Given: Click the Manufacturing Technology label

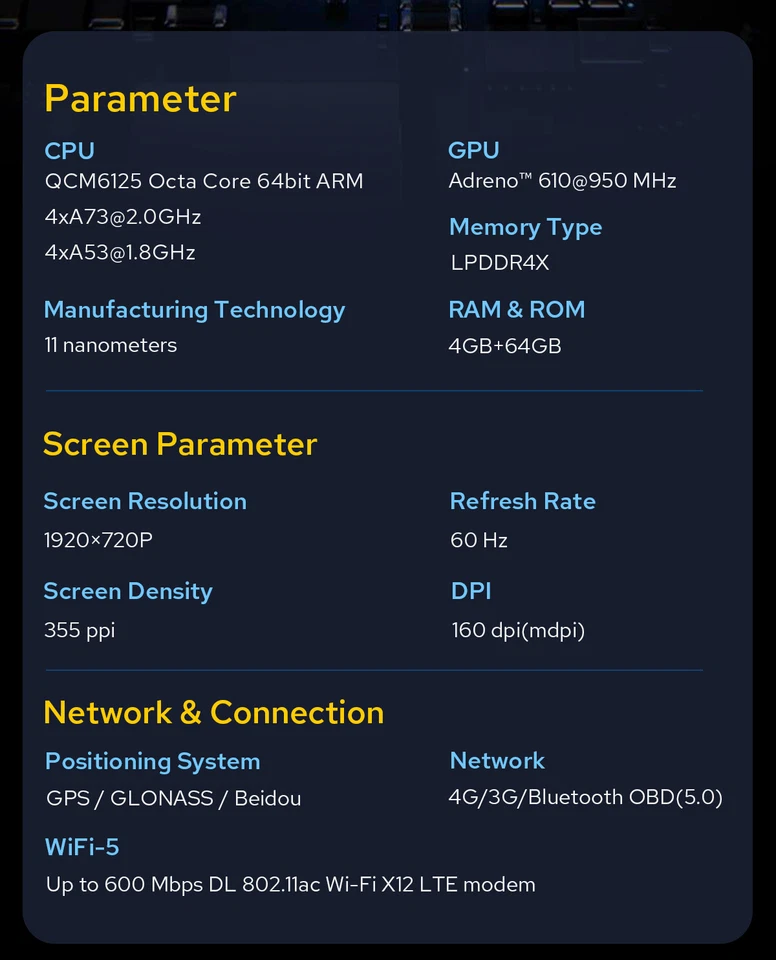Looking at the screenshot, I should (194, 310).
